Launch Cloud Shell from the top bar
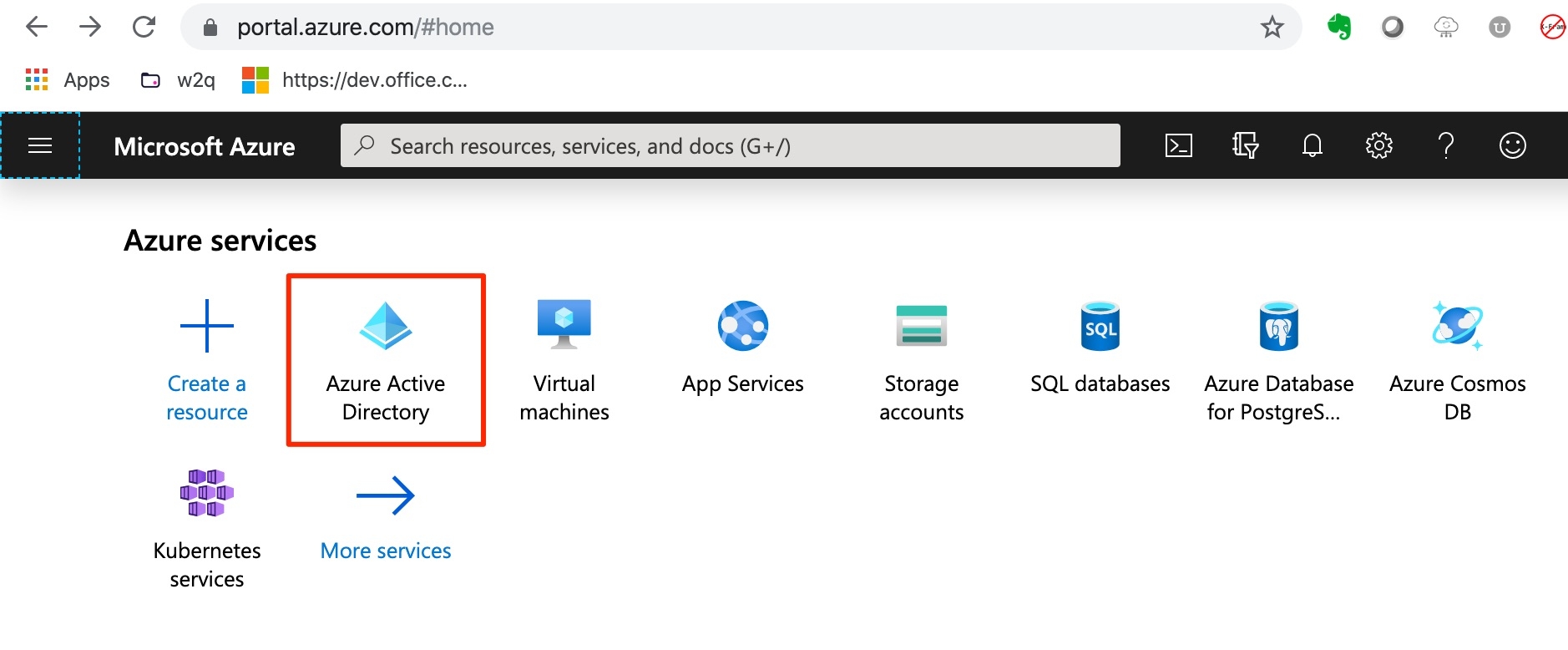This screenshot has height=650, width=1568. click(1178, 145)
